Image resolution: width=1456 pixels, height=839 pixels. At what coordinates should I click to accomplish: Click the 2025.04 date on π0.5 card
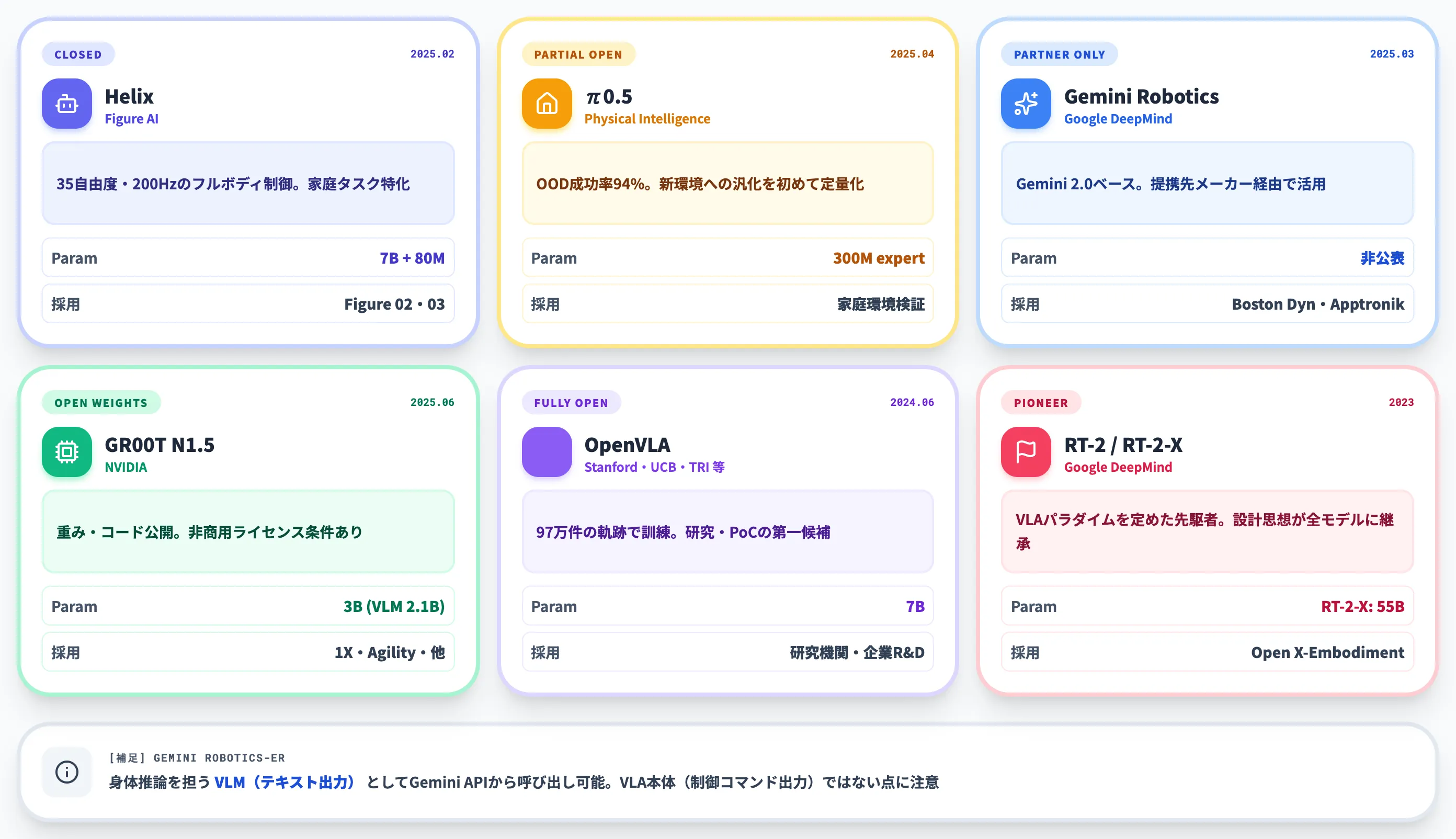click(x=912, y=54)
